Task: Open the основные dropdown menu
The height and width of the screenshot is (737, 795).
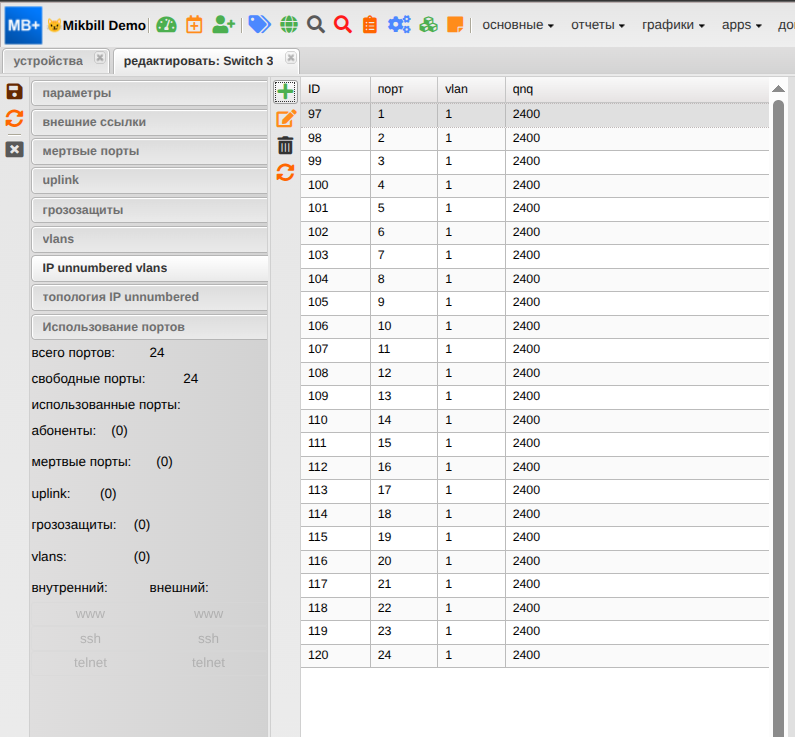Action: point(518,25)
